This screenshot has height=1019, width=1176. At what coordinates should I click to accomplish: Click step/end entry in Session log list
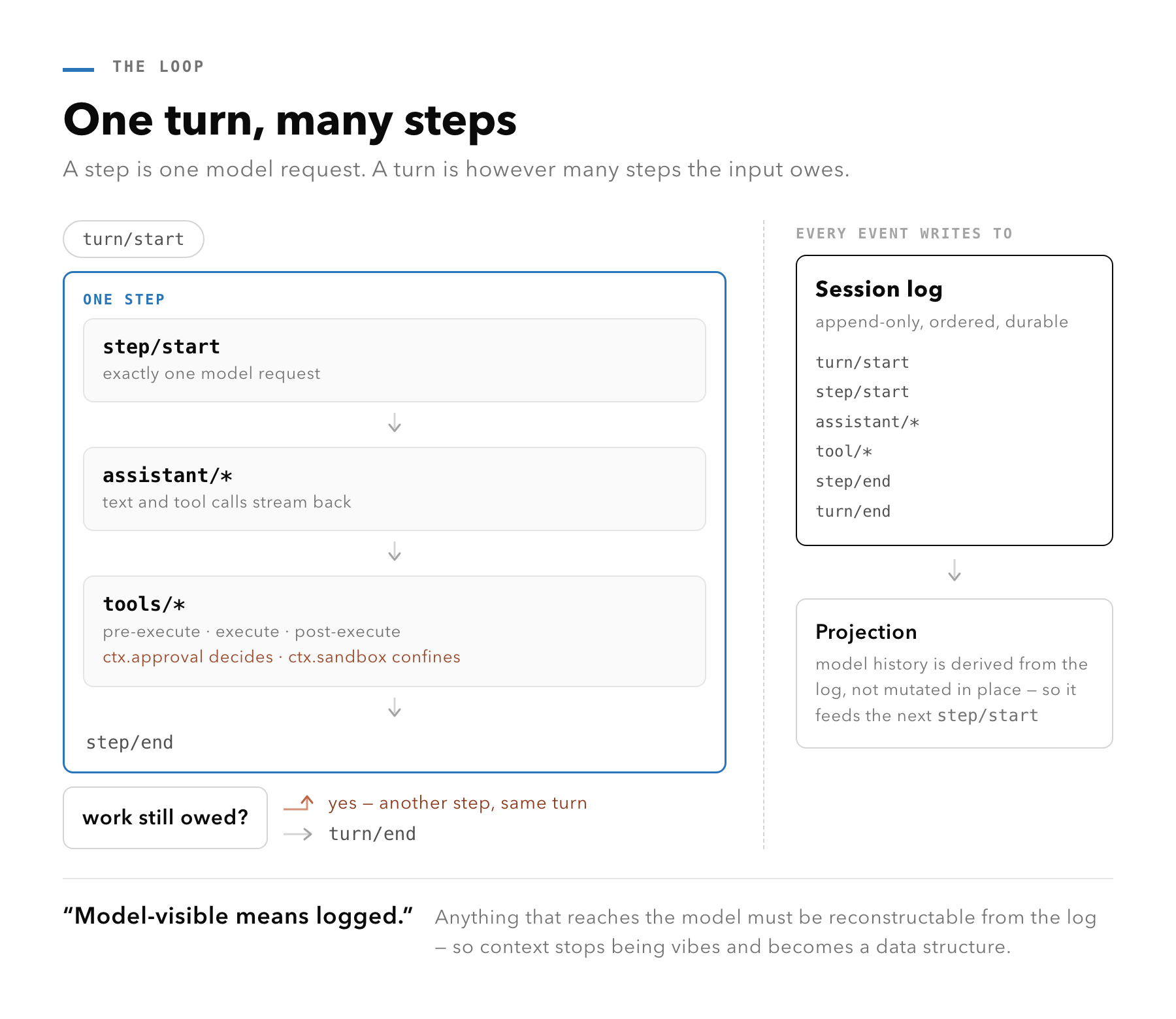tap(853, 481)
